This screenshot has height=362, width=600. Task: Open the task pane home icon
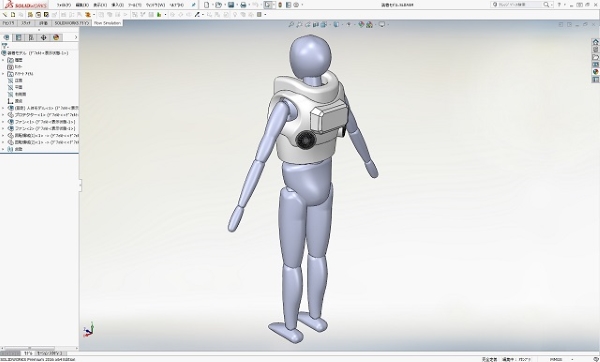595,42
